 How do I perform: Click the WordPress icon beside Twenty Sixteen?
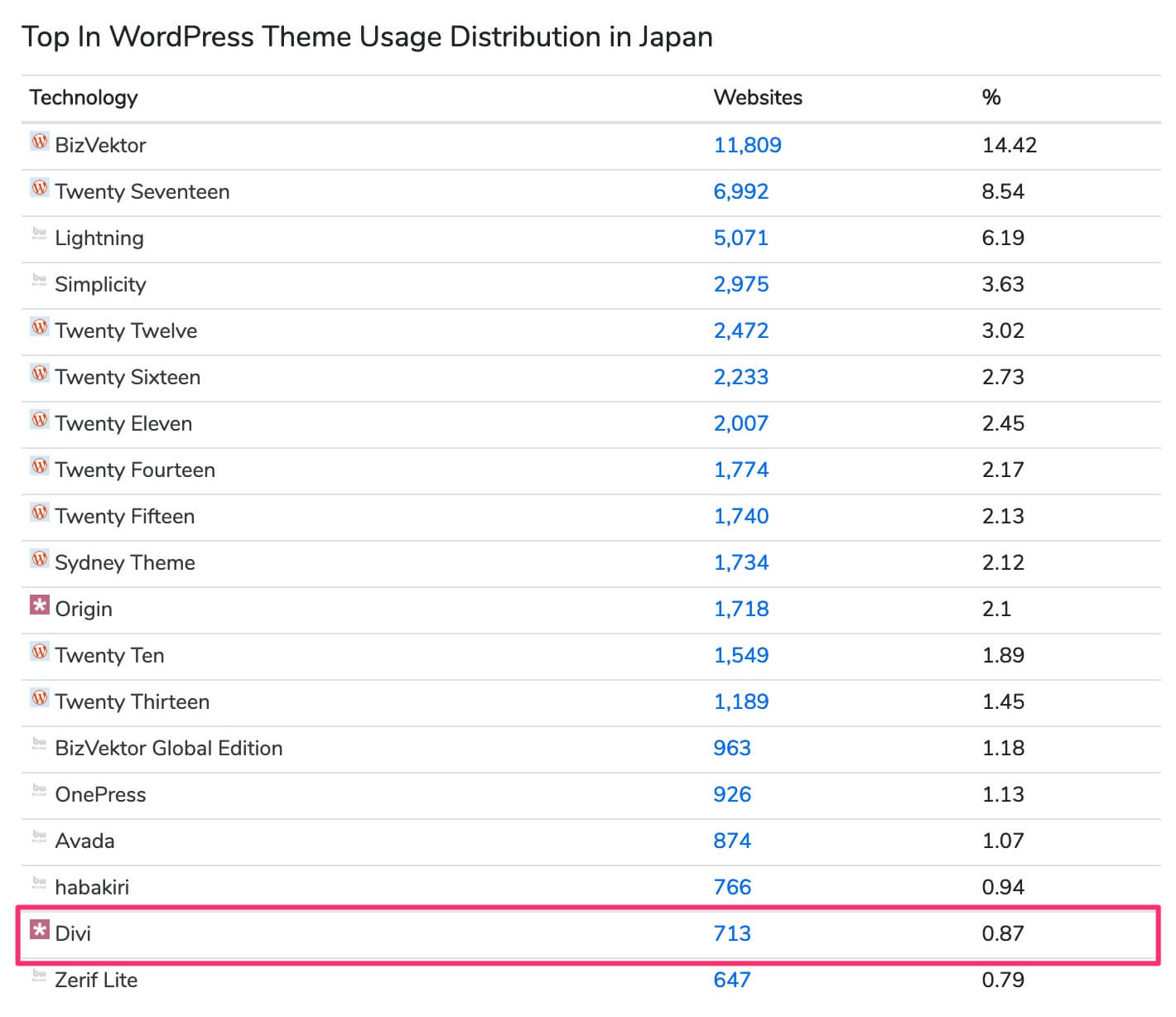(40, 374)
